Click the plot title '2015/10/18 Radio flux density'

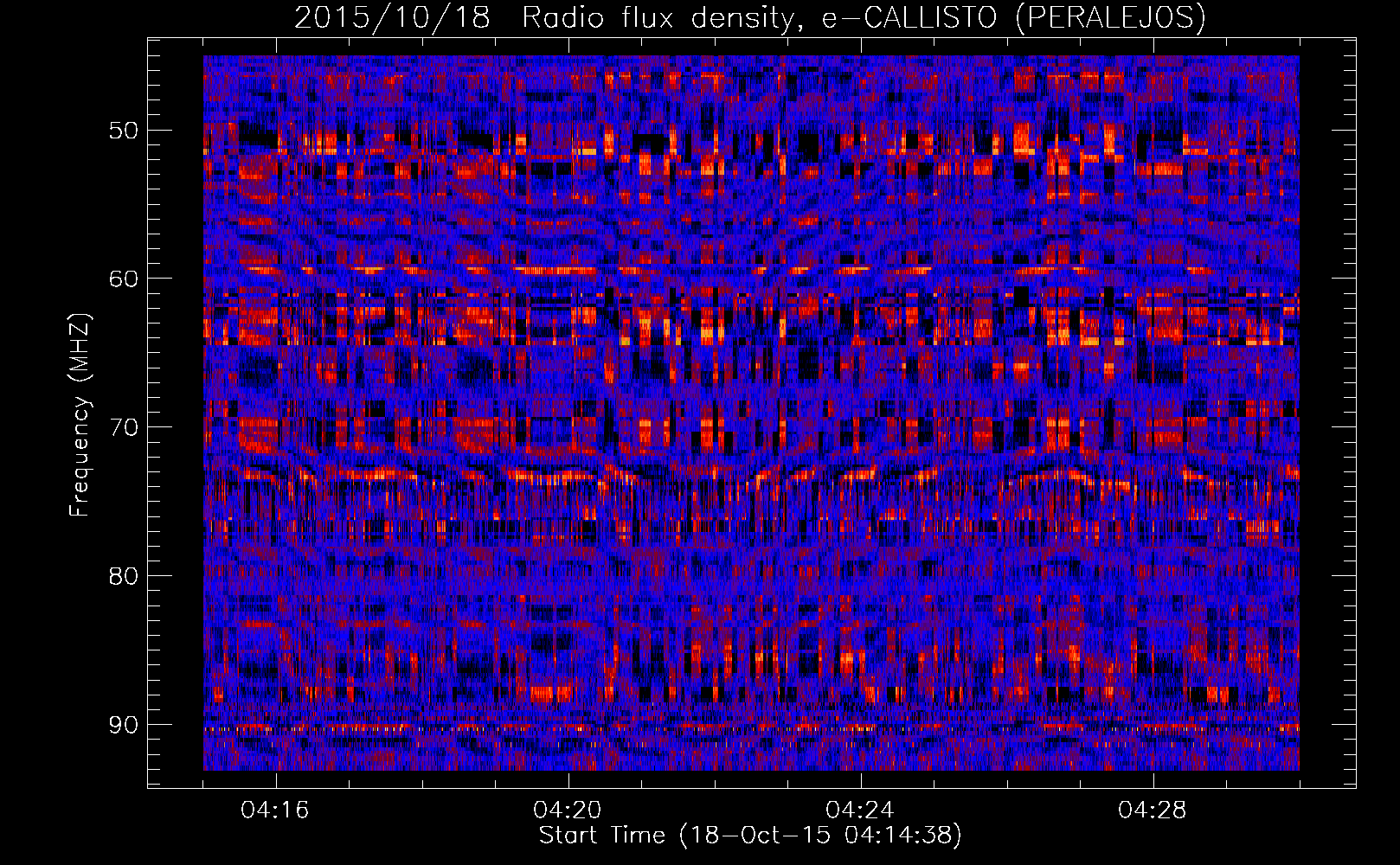click(750, 17)
